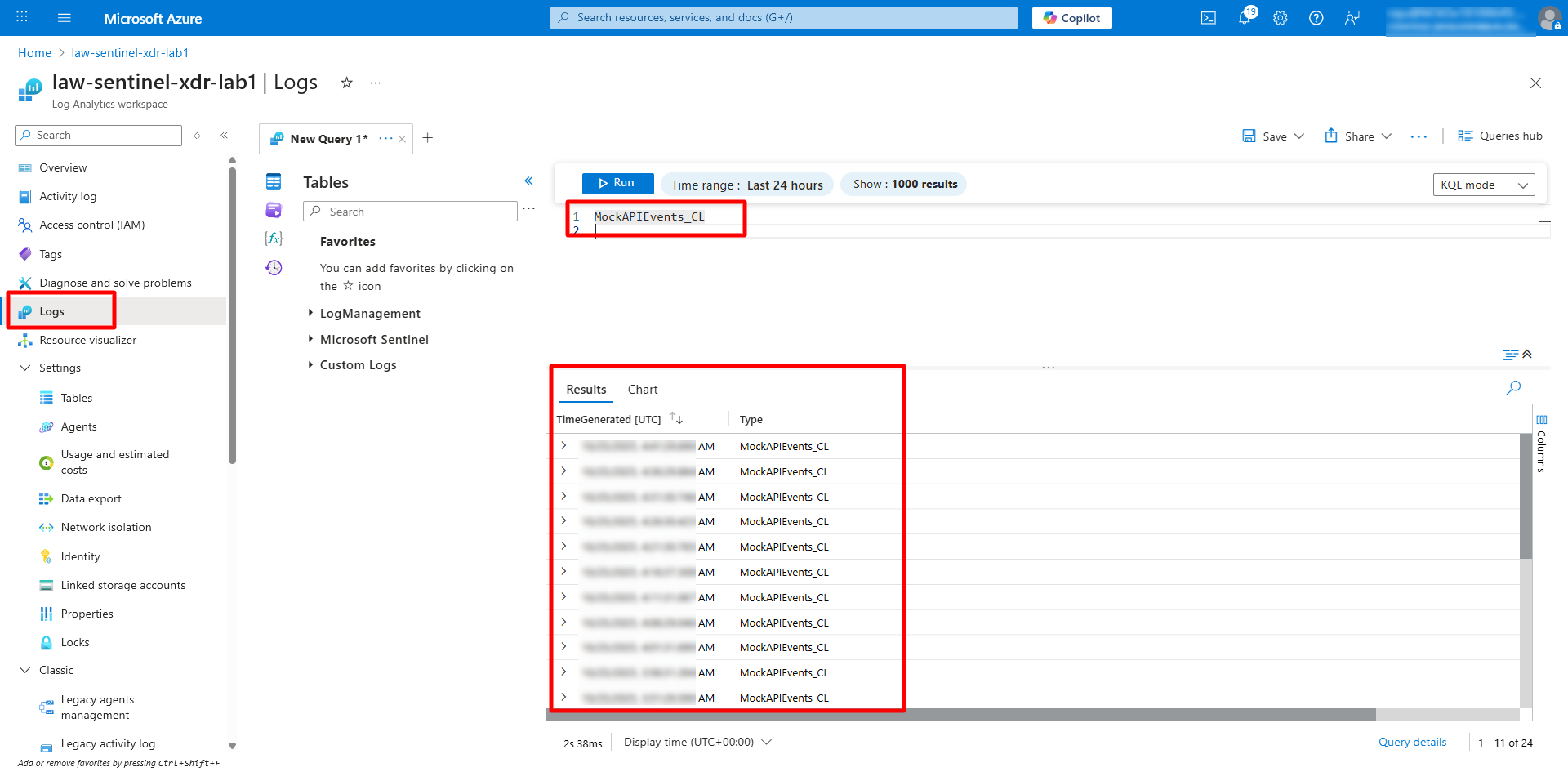
Task: Open Overview in the sidebar
Action: pyautogui.click(x=63, y=167)
